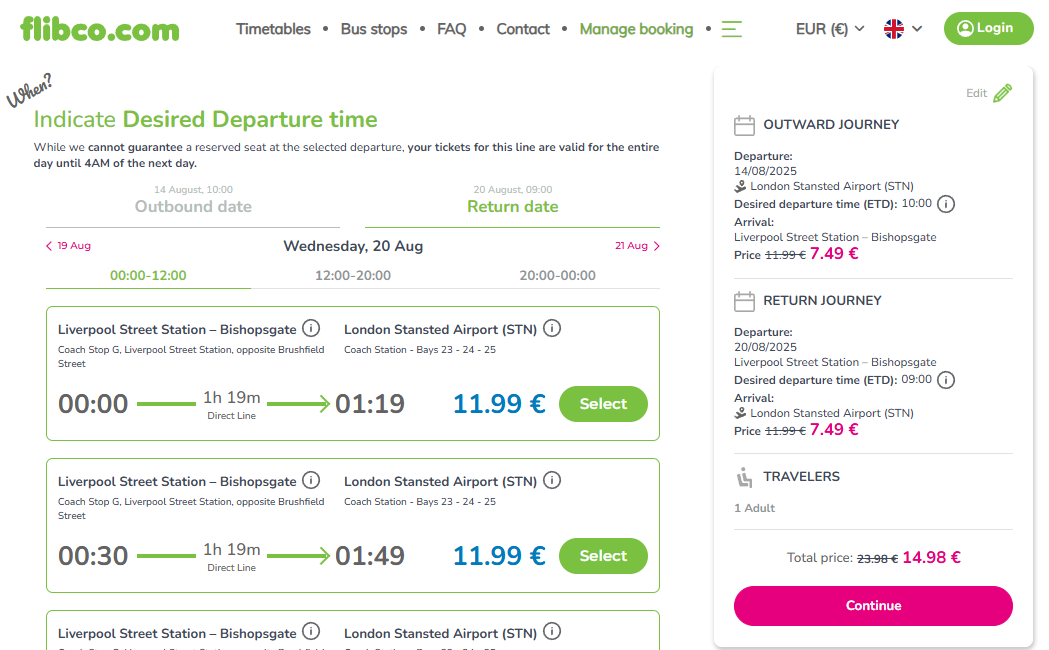Image resolution: width=1049 pixels, height=650 pixels.
Task: Open info icon beside first London Stansted Airport
Action: tap(552, 328)
